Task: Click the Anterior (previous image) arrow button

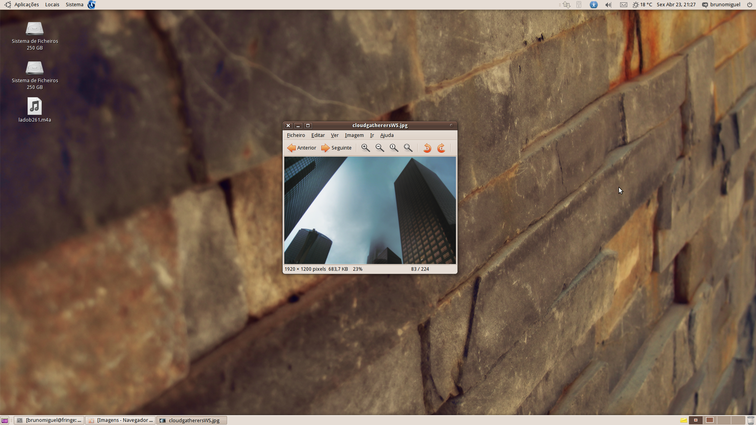Action: pyautogui.click(x=302, y=148)
